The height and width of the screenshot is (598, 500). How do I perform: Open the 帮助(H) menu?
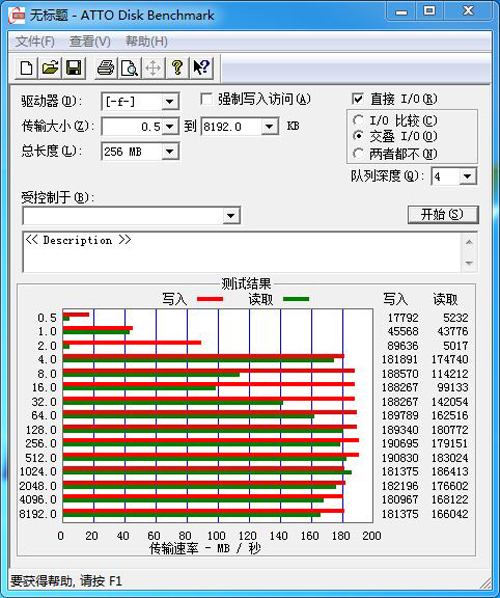pos(147,41)
